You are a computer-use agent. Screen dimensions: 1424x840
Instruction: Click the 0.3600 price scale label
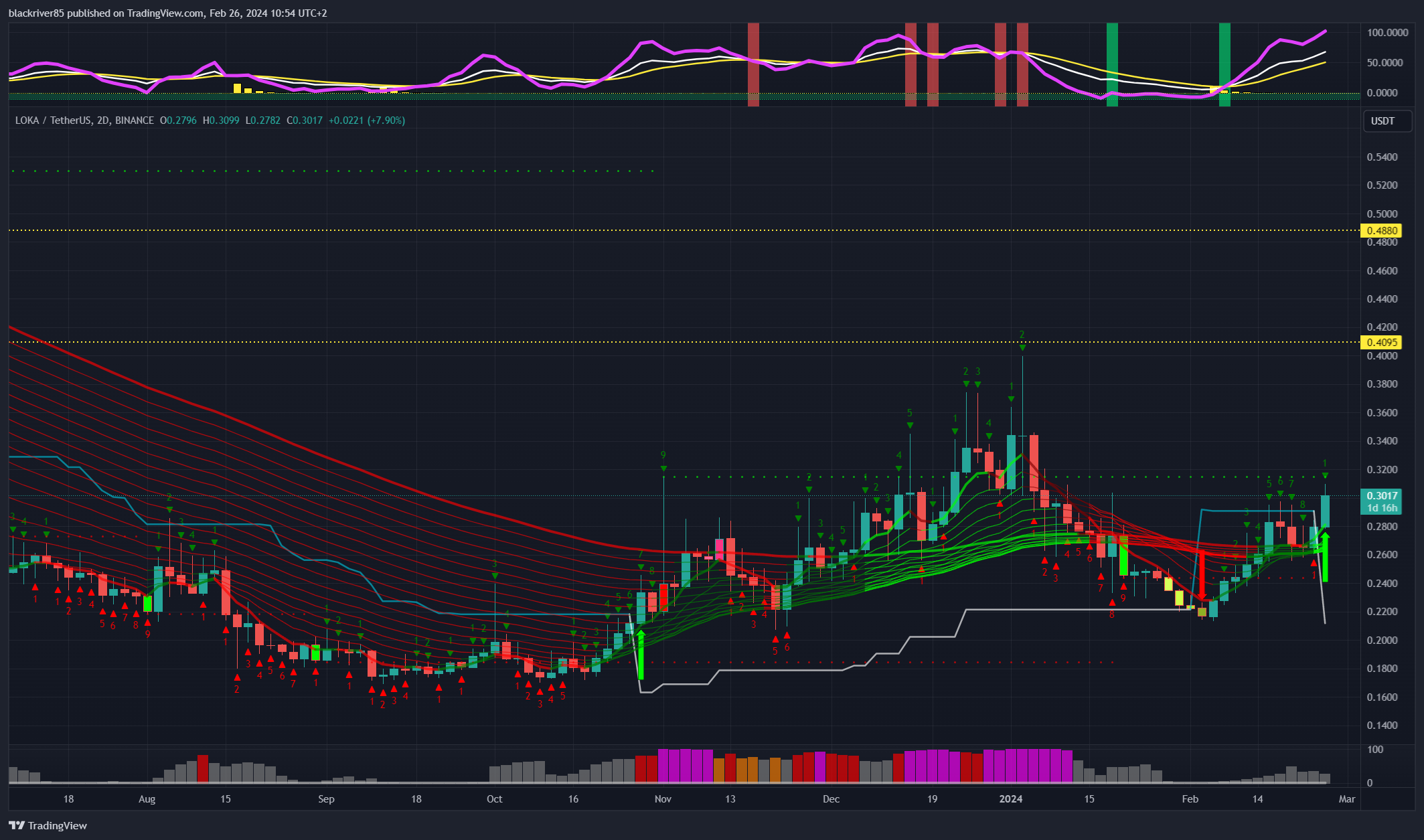1382,413
